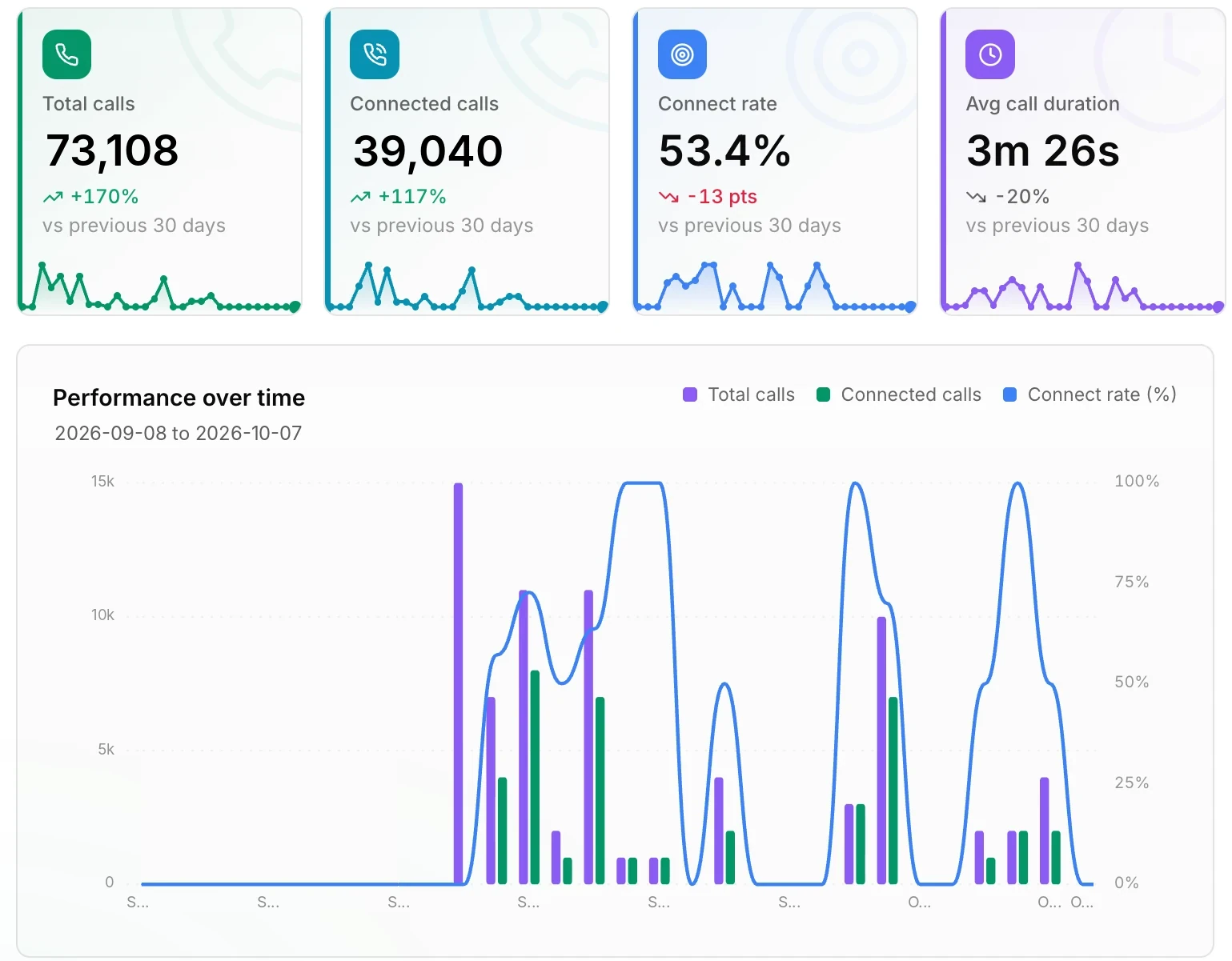Click the 75% right axis label
Viewport: 1232px width, 961px height.
coord(1132,583)
